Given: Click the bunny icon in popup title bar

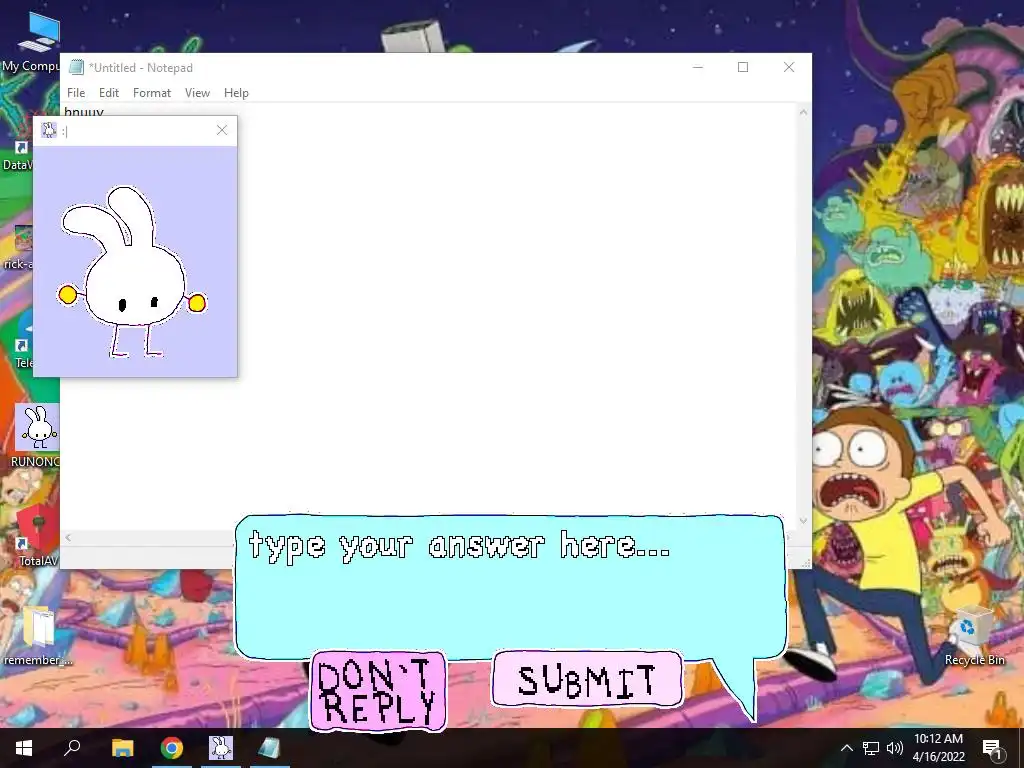Looking at the screenshot, I should [49, 130].
